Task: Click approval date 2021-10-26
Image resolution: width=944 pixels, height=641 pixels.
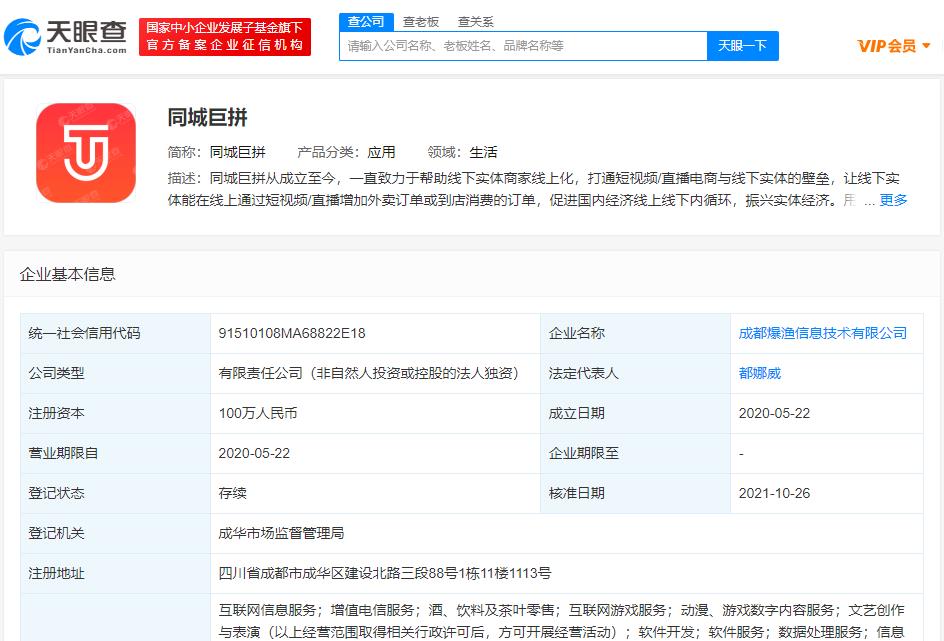Action: coord(774,493)
